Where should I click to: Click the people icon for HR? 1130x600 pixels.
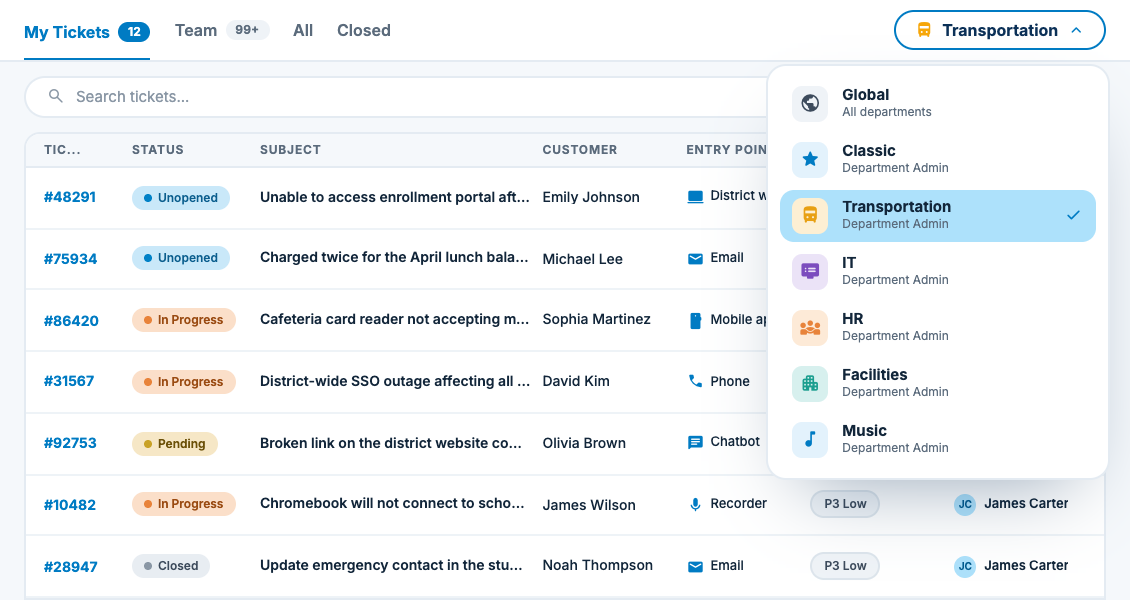[810, 328]
